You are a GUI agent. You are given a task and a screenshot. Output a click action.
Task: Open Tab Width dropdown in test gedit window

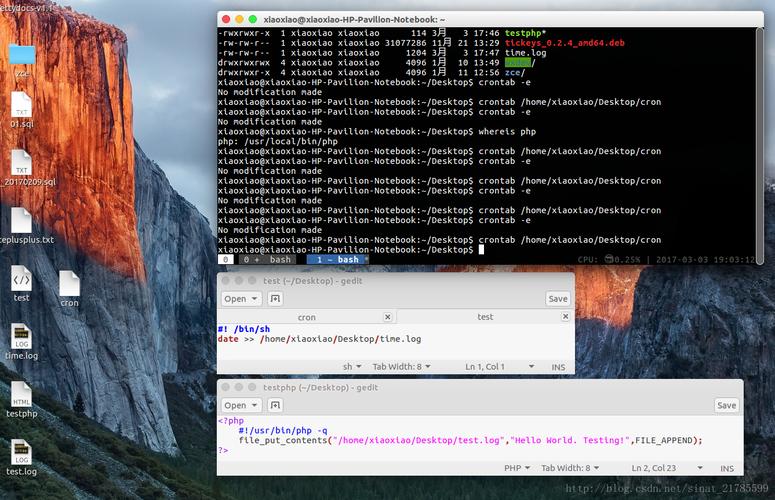[x=401, y=367]
